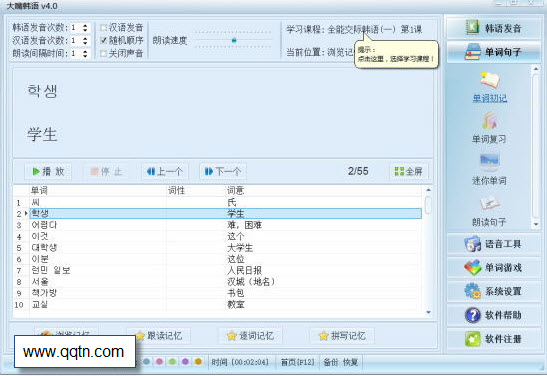Click sidebar scroll-down arrow near 朗读句子

(x=536, y=225)
